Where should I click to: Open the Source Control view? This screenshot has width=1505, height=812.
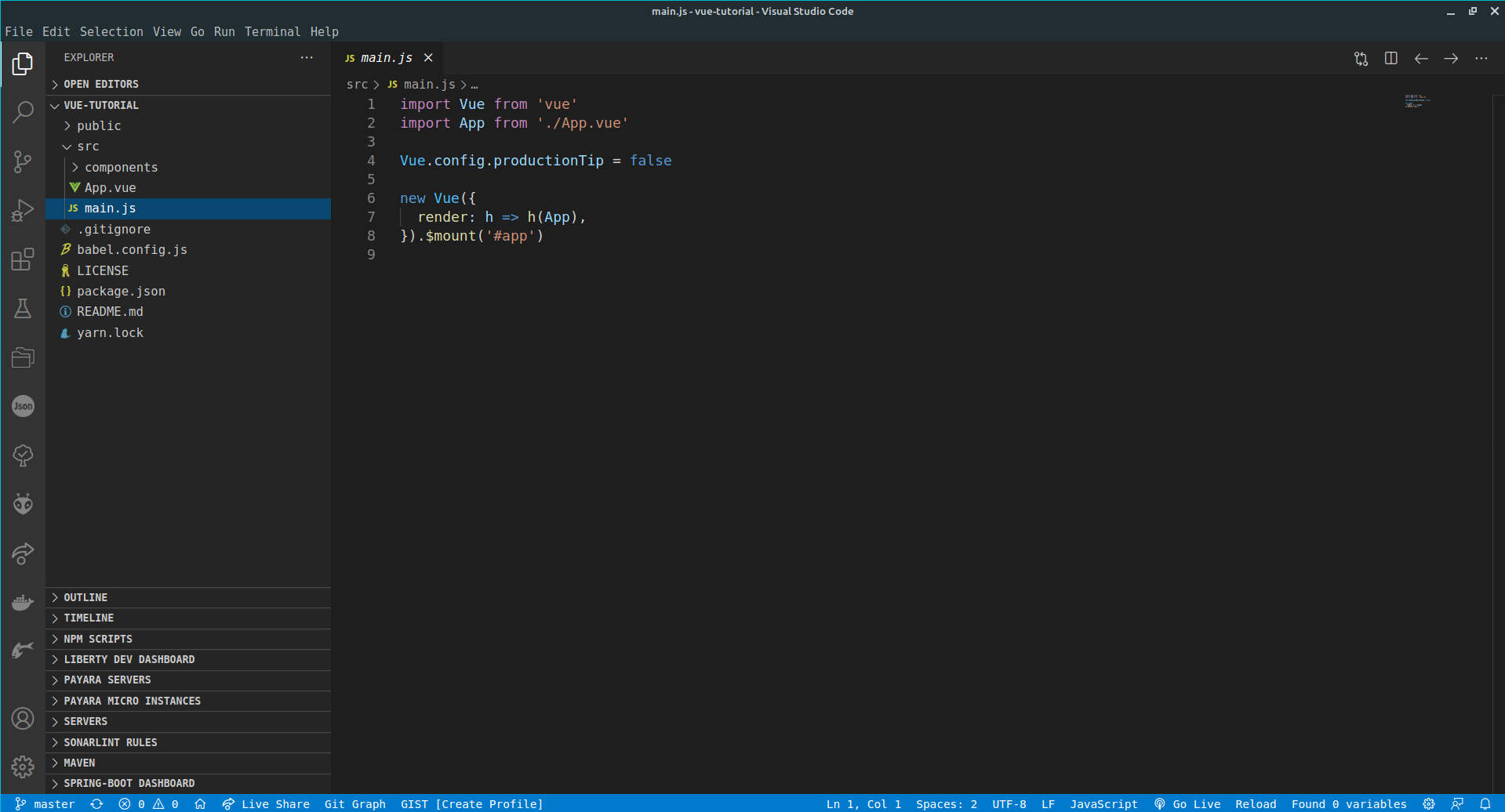[23, 161]
